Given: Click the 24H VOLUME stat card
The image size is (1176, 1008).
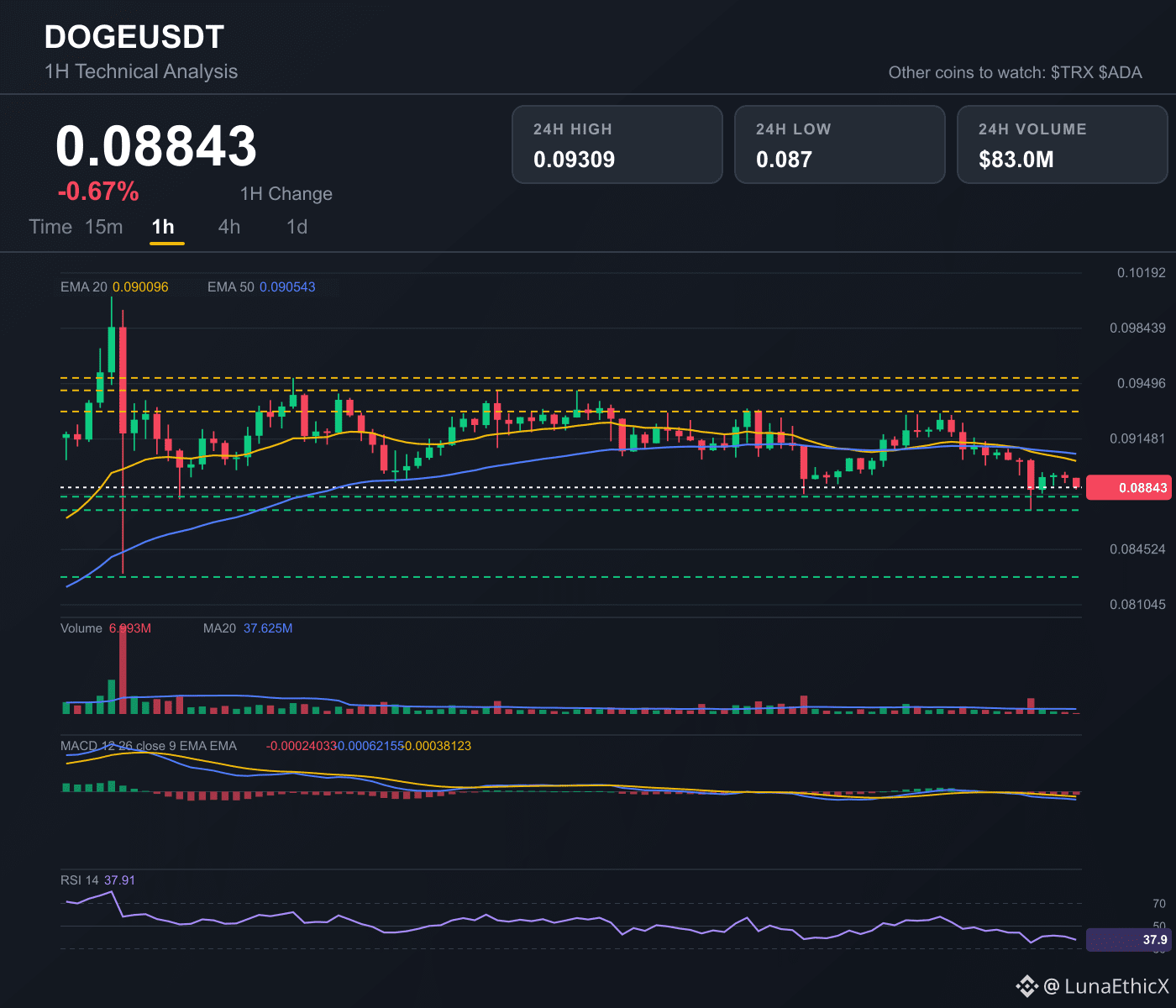Looking at the screenshot, I should coord(1063,144).
